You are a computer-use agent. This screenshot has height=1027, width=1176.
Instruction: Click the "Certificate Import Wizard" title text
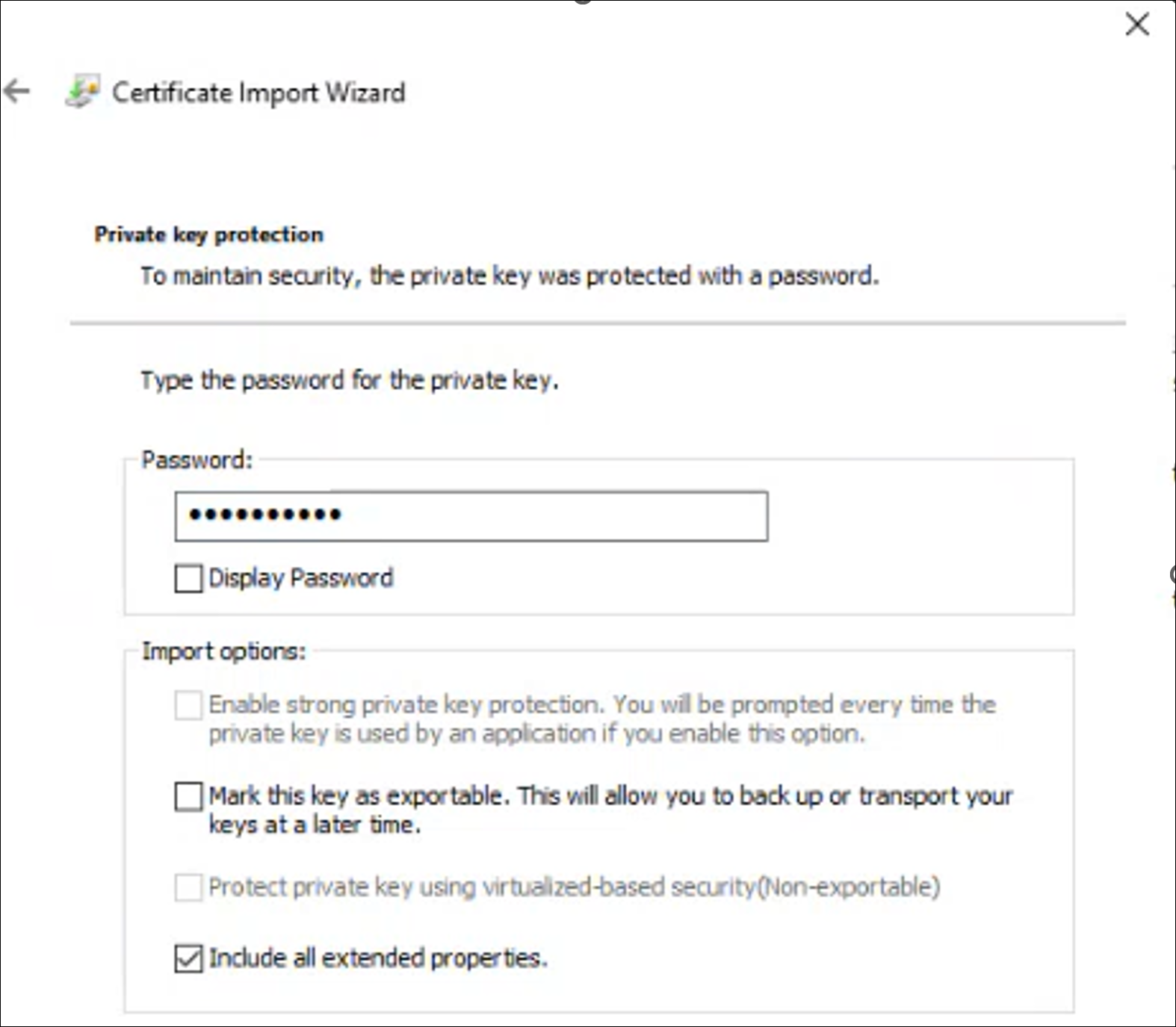click(259, 93)
